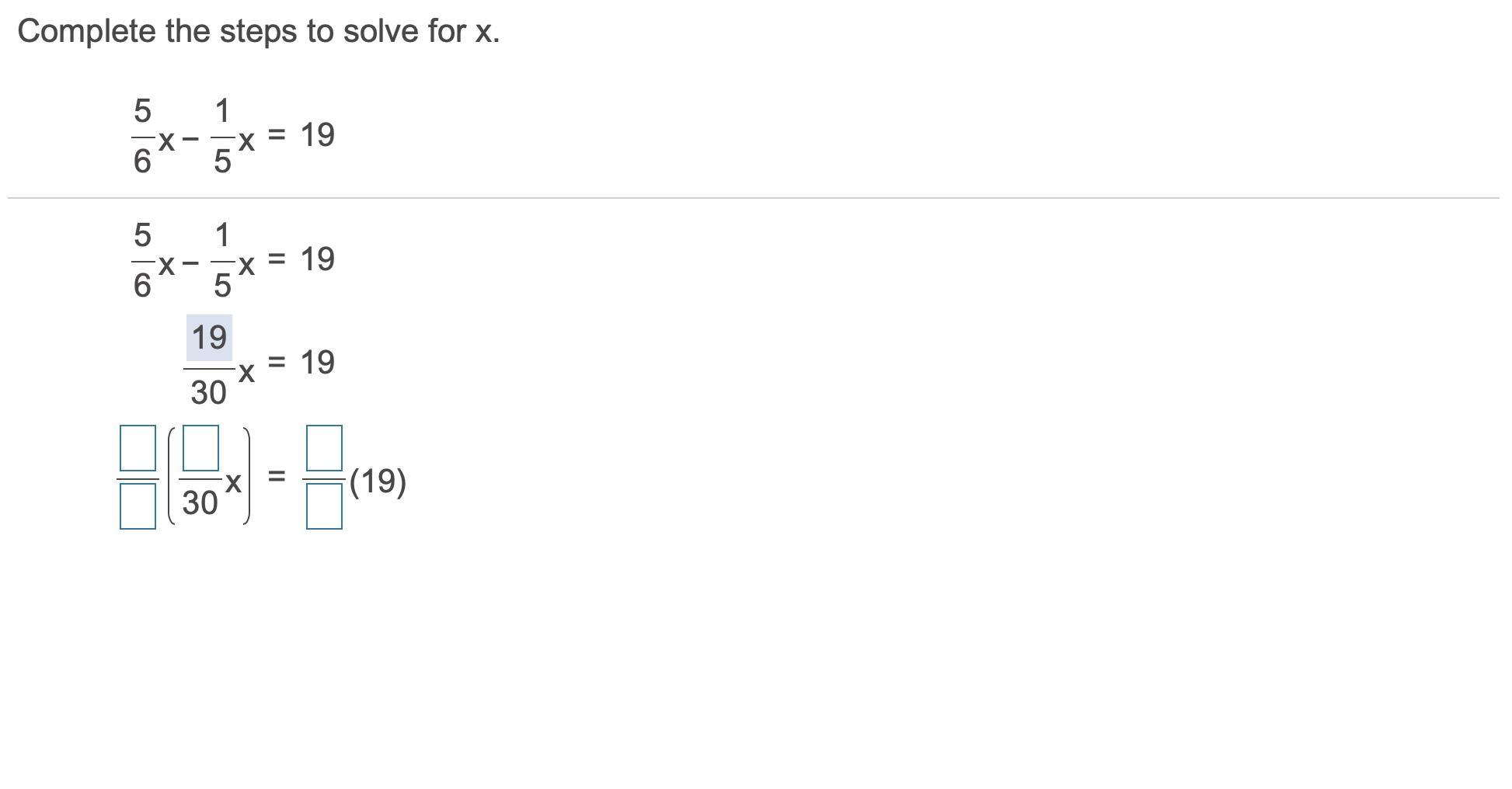Select the empty numerator box above 30 in parentheses

point(200,448)
